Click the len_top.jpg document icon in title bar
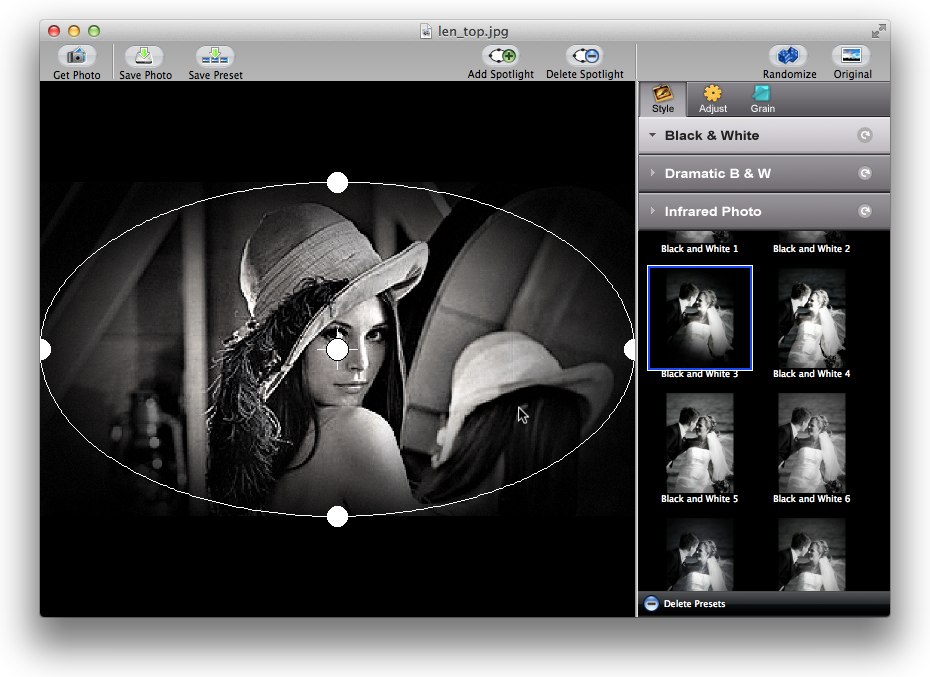The height and width of the screenshot is (677, 930). coord(426,31)
